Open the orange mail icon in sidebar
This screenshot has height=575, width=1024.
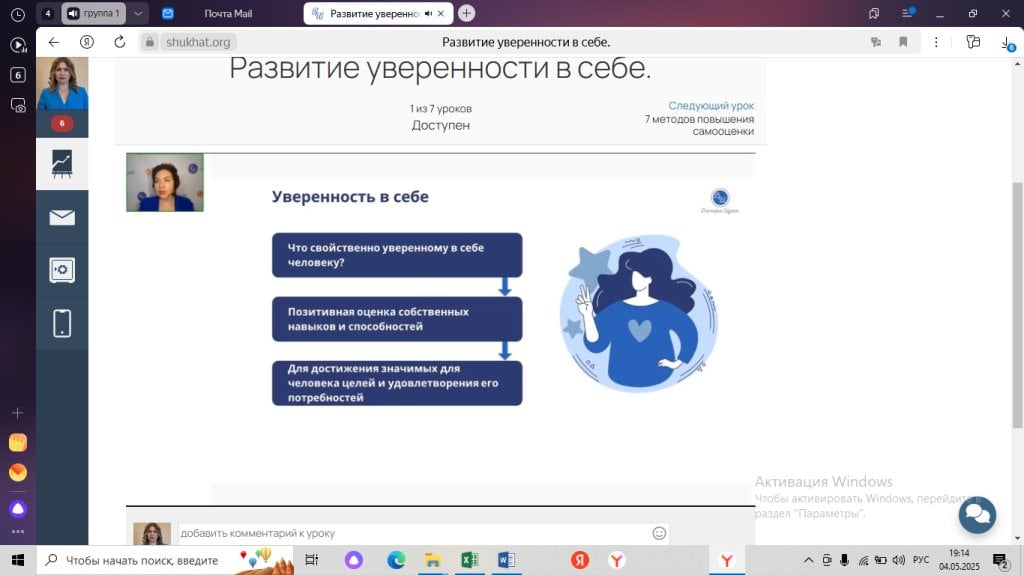coord(18,472)
